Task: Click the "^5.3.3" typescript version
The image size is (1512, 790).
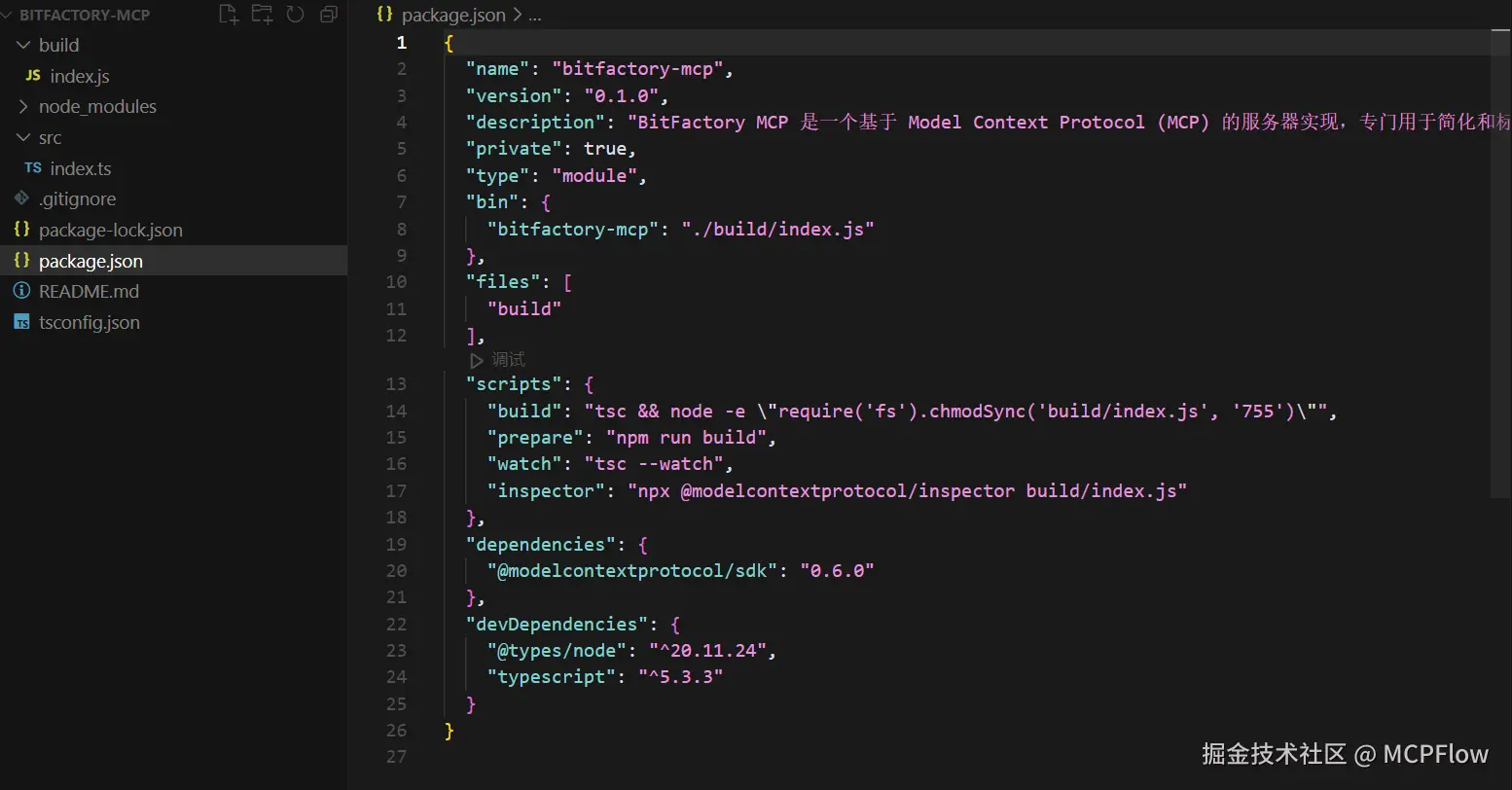Action: pos(680,676)
